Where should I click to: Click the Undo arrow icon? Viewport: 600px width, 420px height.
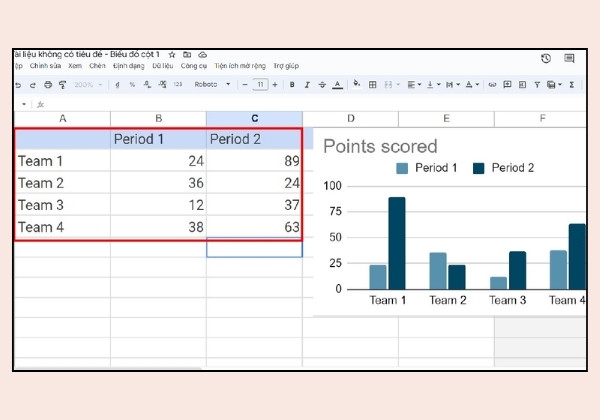point(18,85)
